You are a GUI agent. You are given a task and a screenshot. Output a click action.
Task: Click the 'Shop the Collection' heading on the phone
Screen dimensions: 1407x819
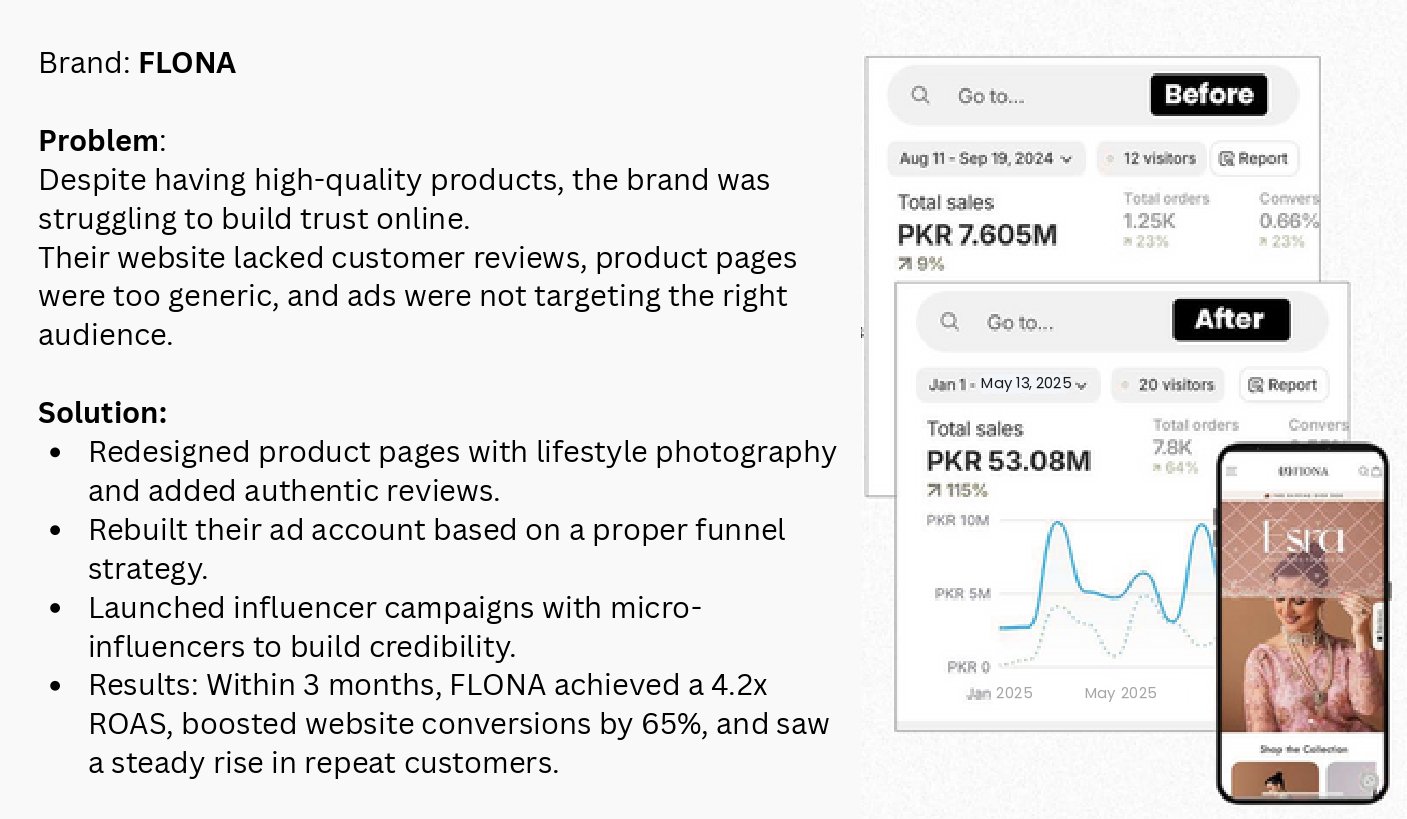click(x=1302, y=749)
